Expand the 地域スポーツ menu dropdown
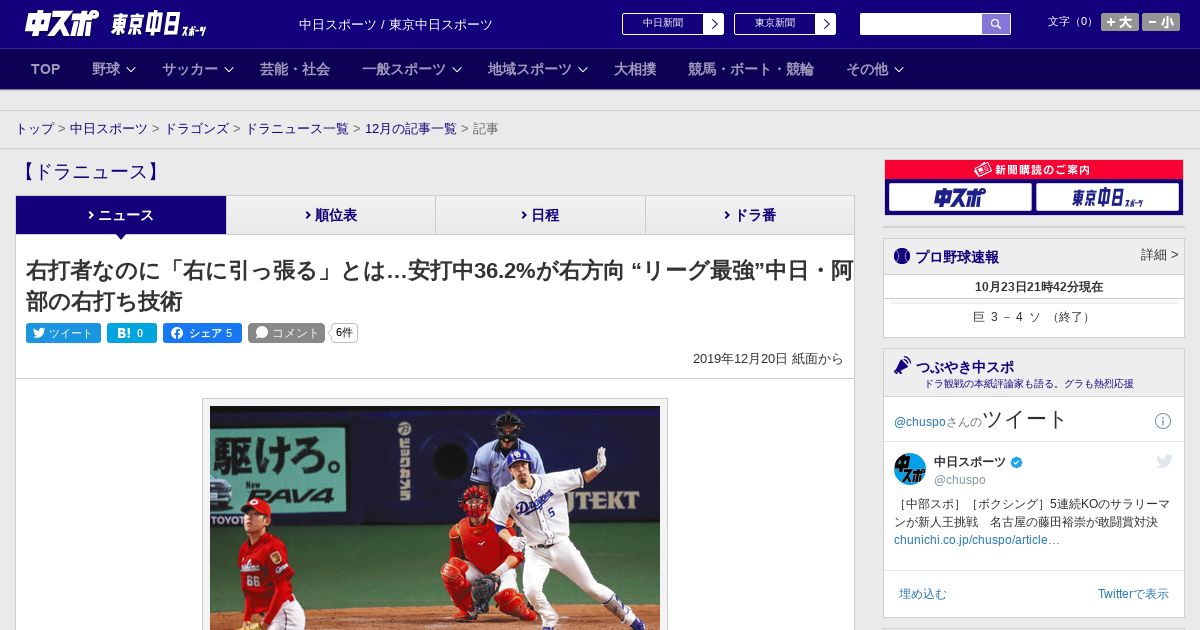 tap(538, 69)
